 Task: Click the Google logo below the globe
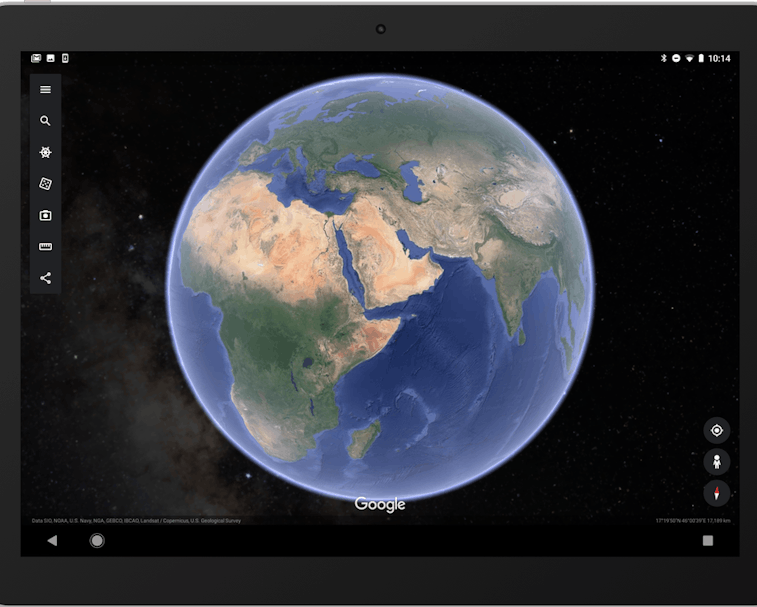[380, 505]
